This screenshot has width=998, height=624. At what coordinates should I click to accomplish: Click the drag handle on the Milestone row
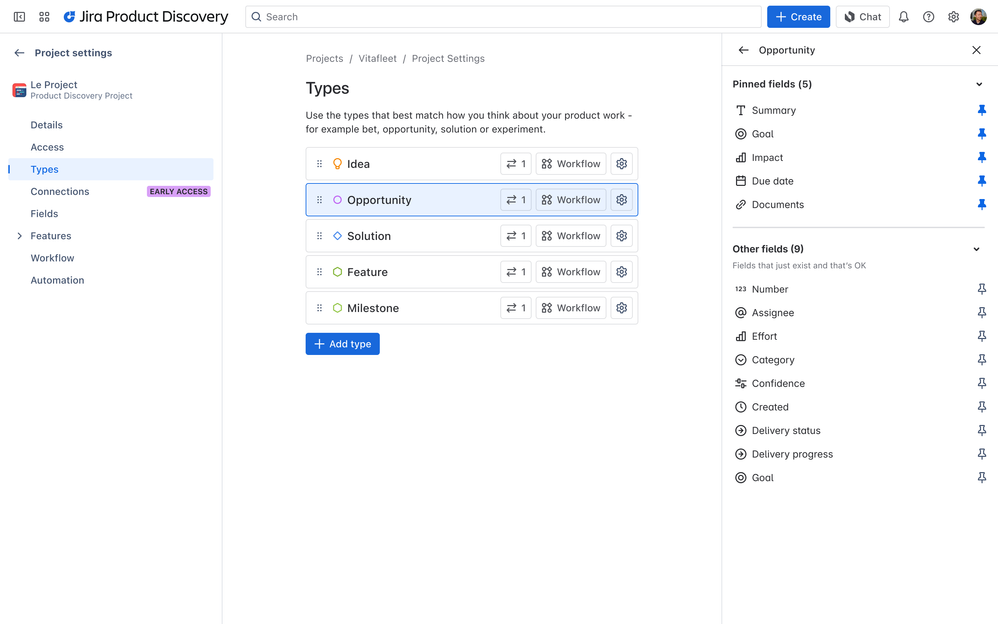320,308
